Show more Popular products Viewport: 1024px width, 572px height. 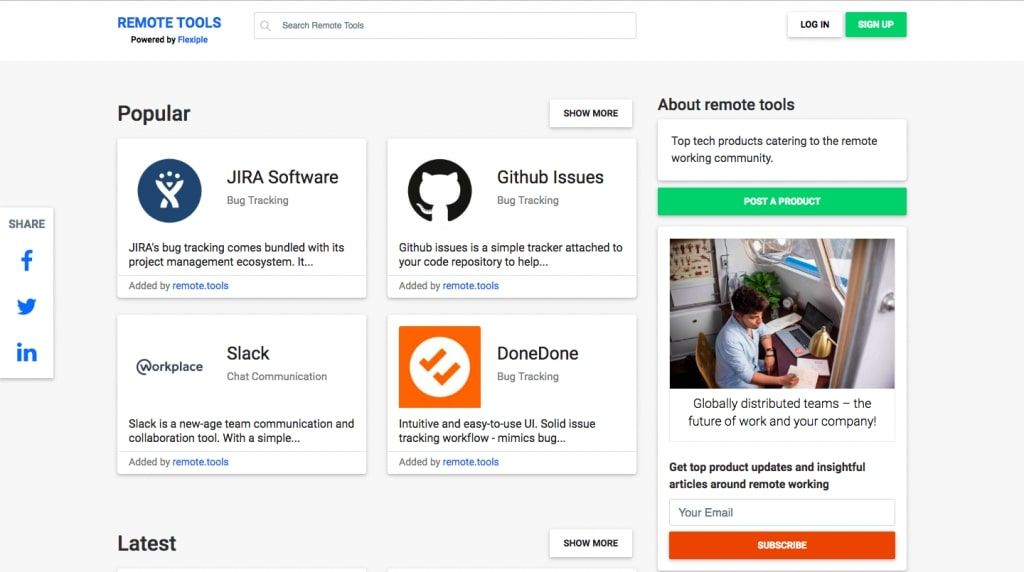(590, 113)
